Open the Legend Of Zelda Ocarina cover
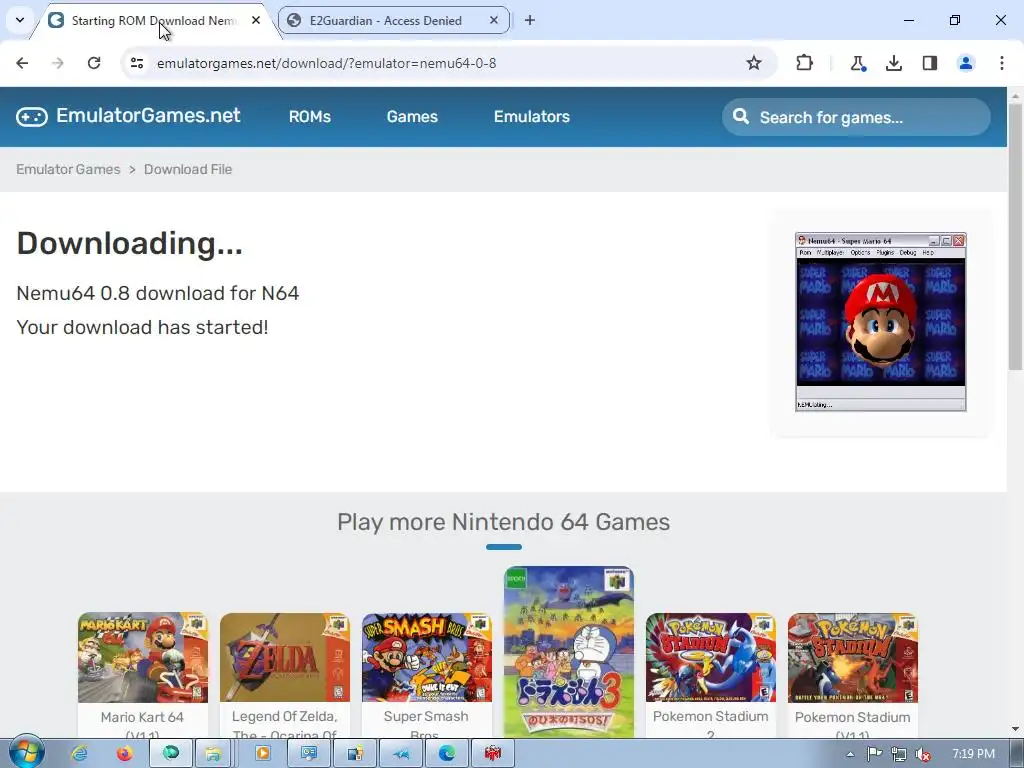Image resolution: width=1024 pixels, height=768 pixels. pyautogui.click(x=285, y=658)
